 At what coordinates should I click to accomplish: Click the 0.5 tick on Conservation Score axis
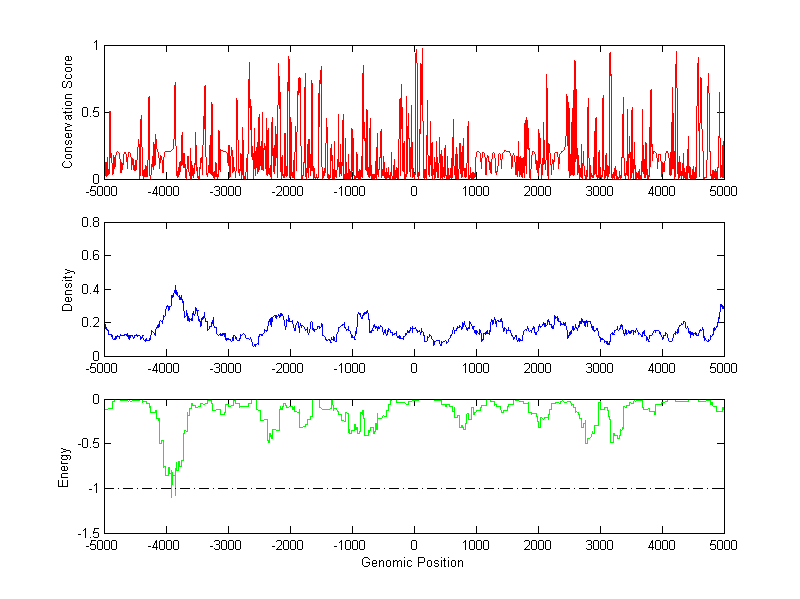point(89,112)
